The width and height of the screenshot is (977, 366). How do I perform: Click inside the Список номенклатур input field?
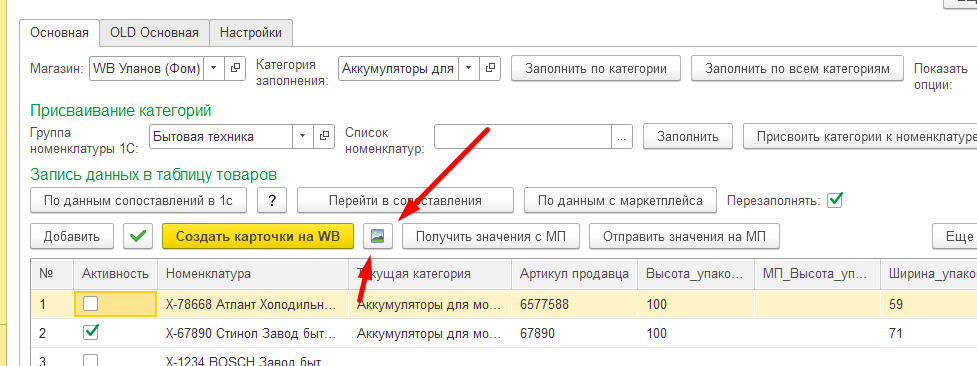pos(523,137)
